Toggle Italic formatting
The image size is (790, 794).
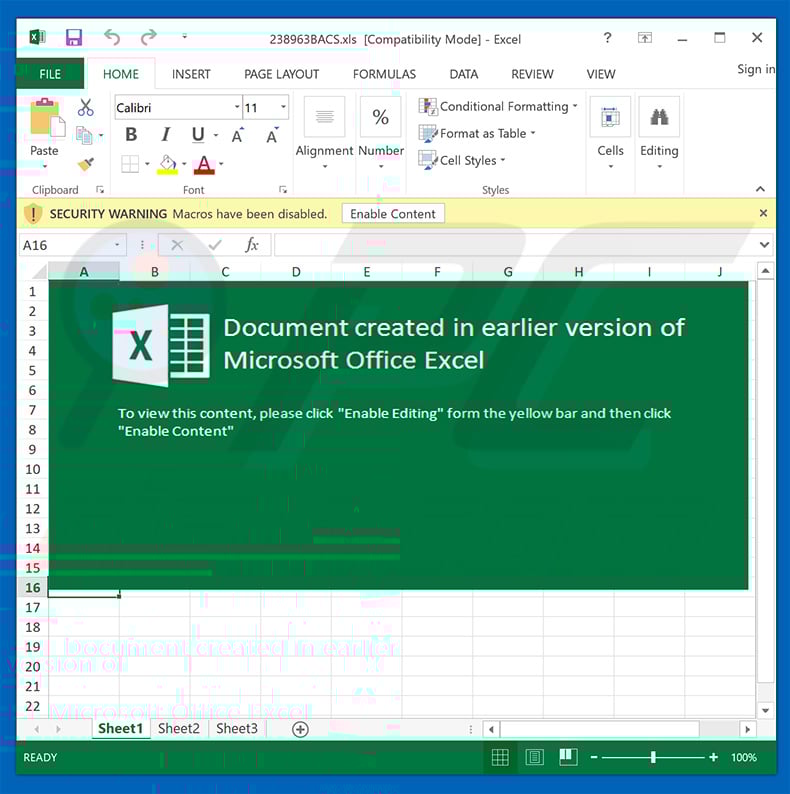click(165, 135)
